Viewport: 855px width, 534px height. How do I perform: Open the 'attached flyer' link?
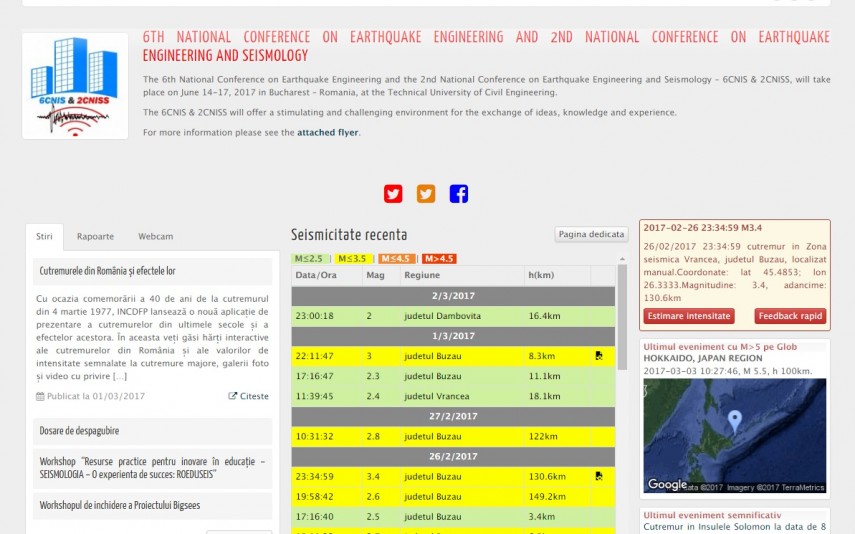point(327,132)
